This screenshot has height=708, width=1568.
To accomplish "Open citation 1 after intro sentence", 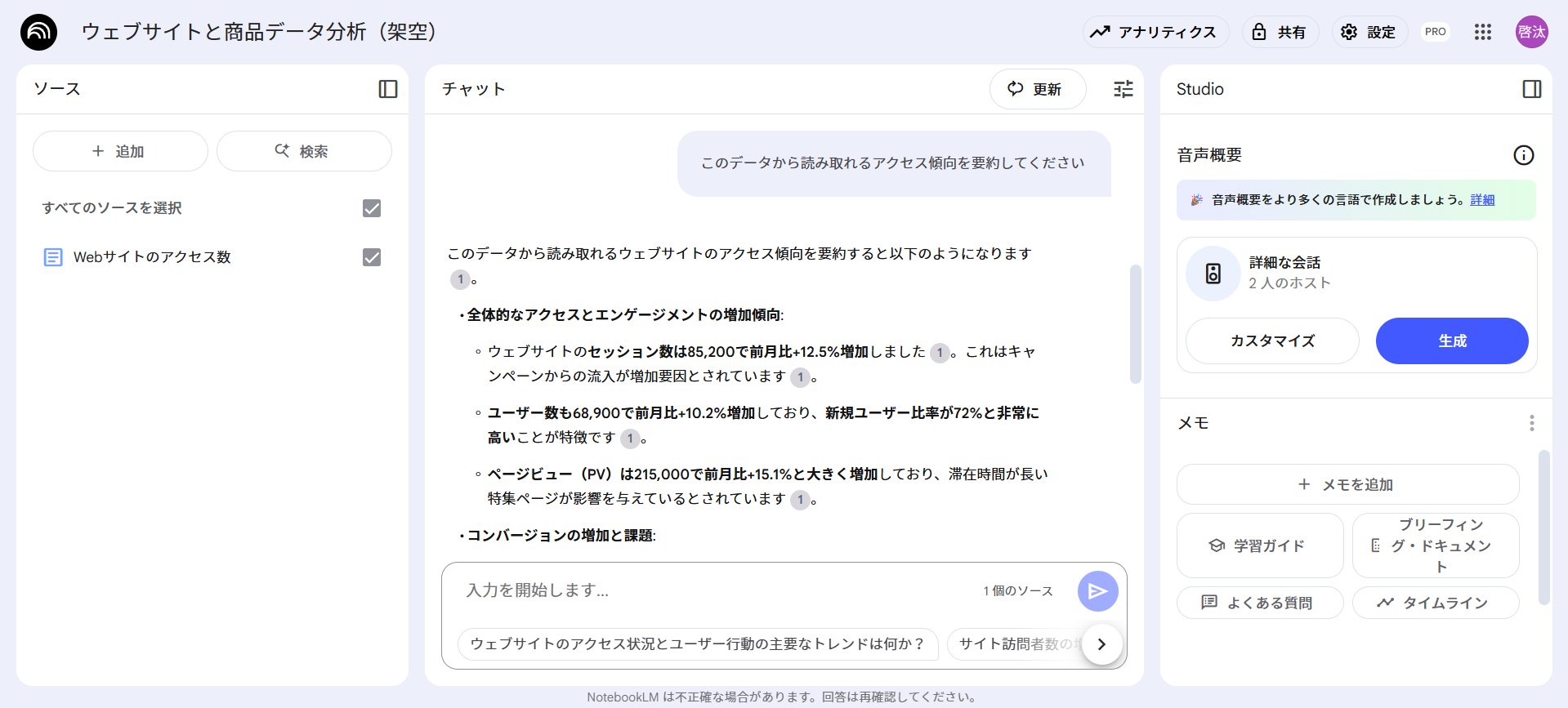I will click(x=460, y=279).
